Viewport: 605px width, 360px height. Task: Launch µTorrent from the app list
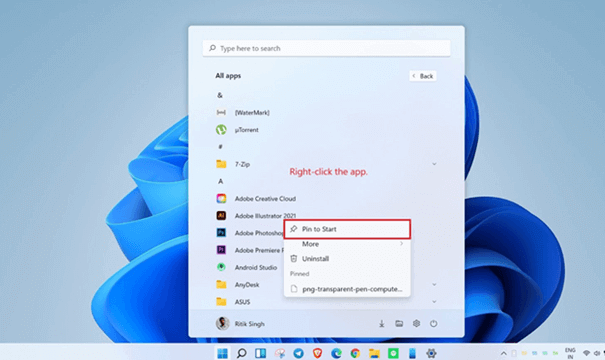pos(247,130)
